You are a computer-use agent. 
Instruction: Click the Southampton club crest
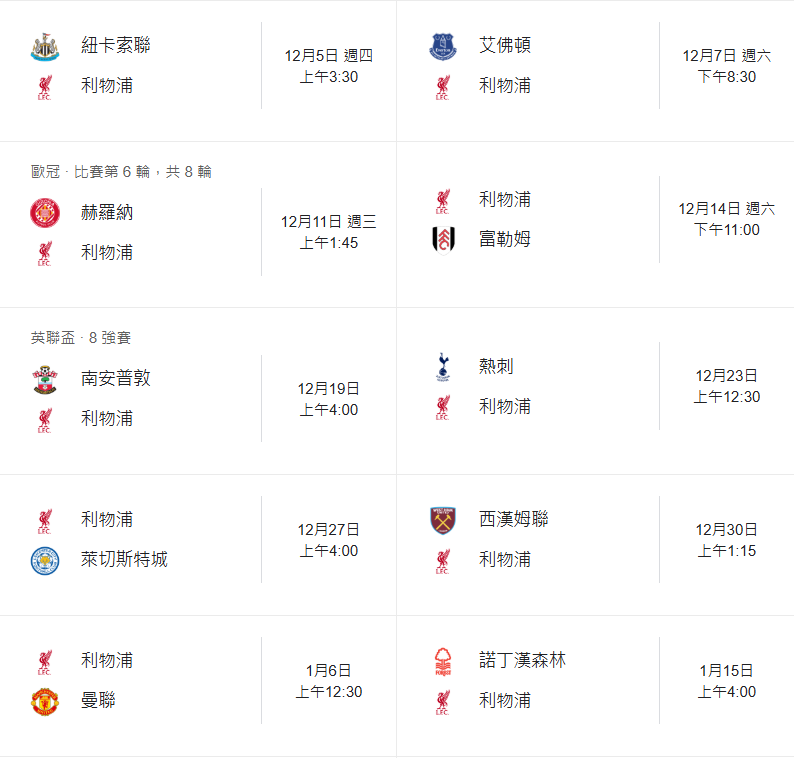click(45, 380)
